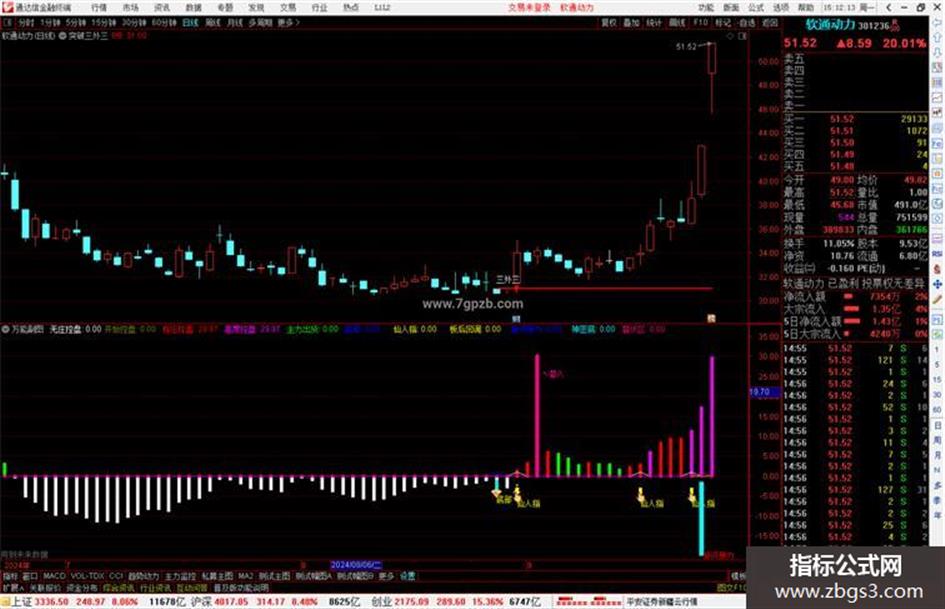The width and height of the screenshot is (945, 609).
Task: Open the 行业资讯 bottom tab
Action: point(155,588)
